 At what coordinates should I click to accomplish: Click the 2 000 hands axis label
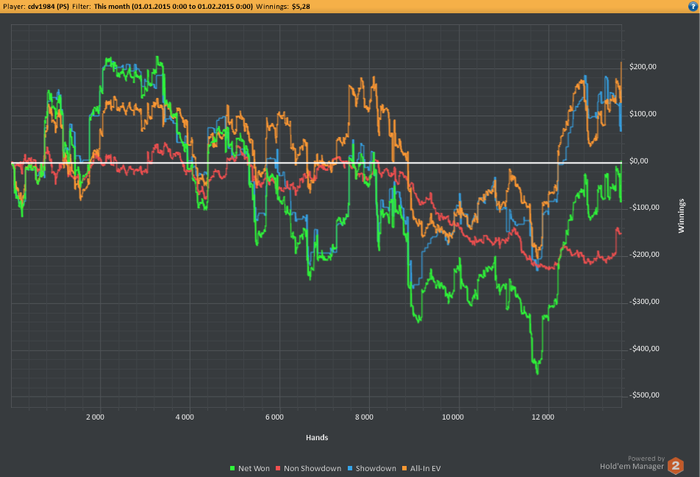[x=95, y=417]
